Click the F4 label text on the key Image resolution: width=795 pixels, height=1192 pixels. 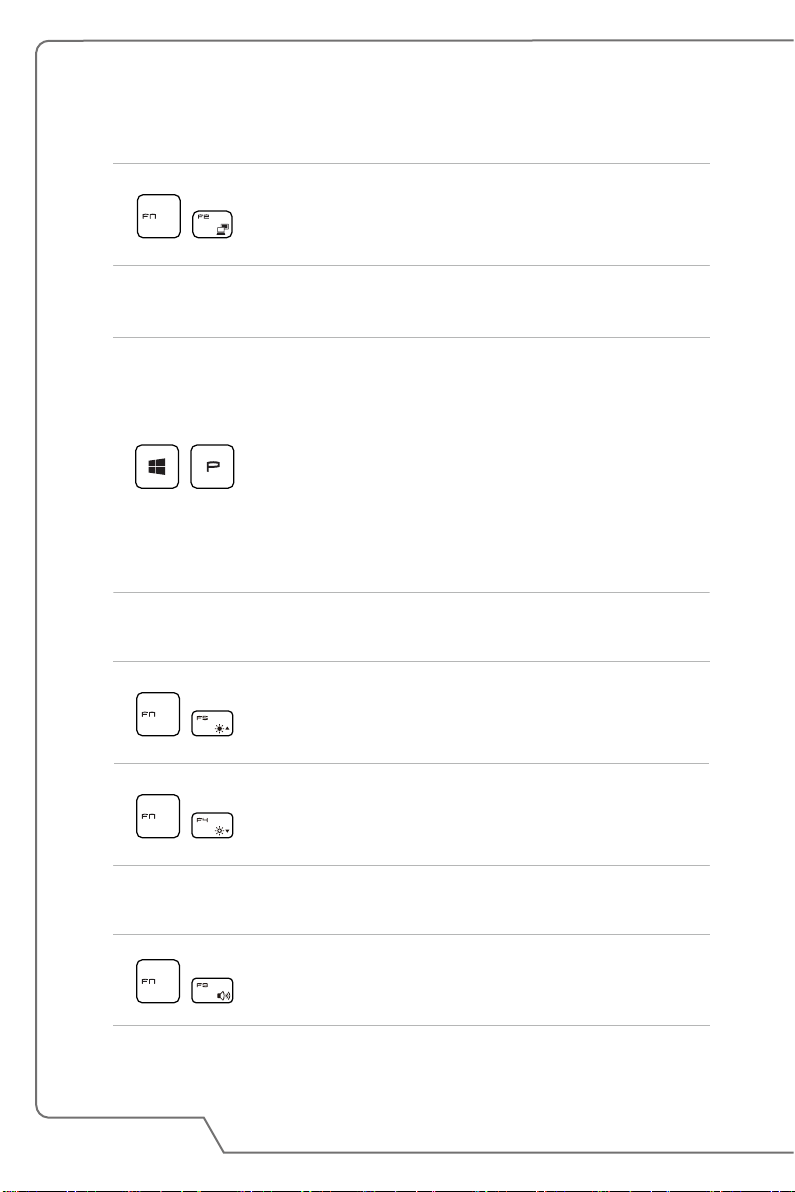point(202,819)
